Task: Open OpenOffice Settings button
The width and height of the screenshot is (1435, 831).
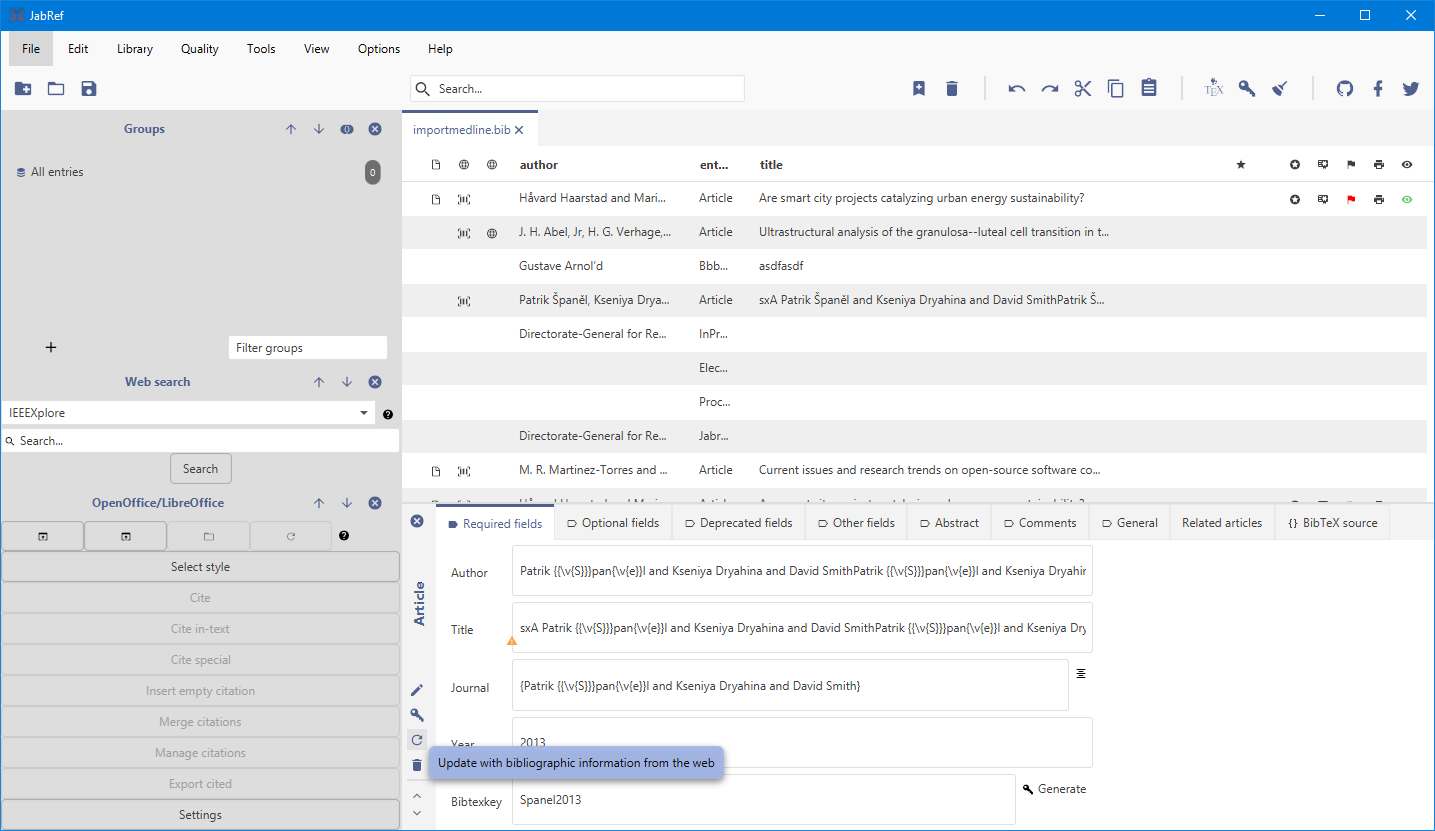Action: 200,815
